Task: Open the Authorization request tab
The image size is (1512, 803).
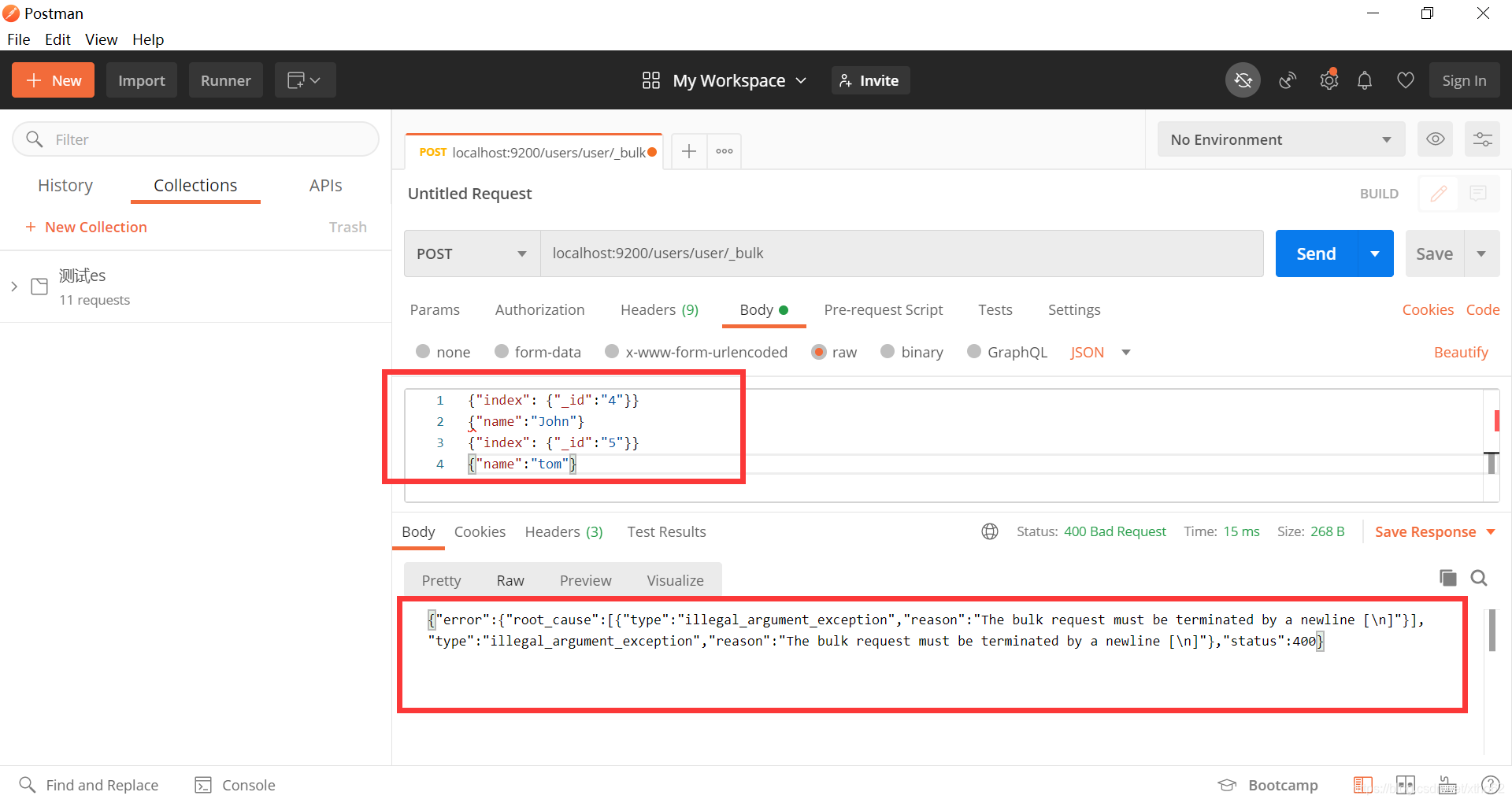Action: pos(539,309)
